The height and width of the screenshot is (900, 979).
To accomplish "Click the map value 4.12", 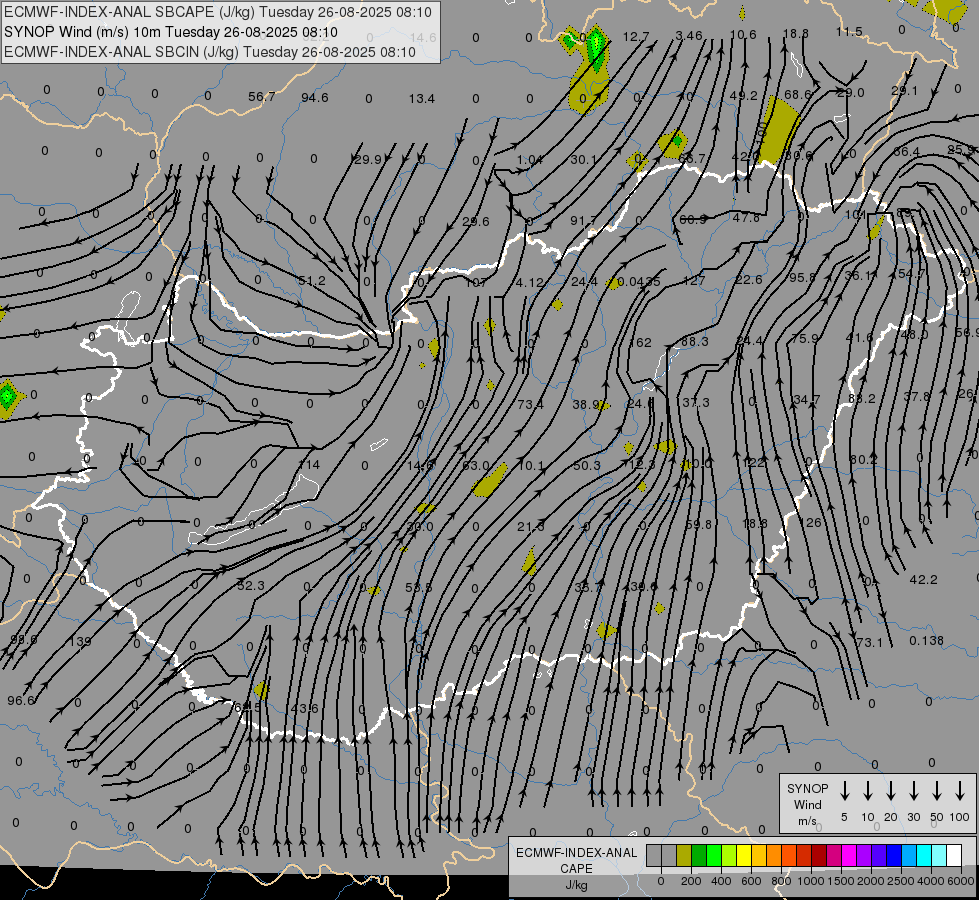I will (x=530, y=283).
